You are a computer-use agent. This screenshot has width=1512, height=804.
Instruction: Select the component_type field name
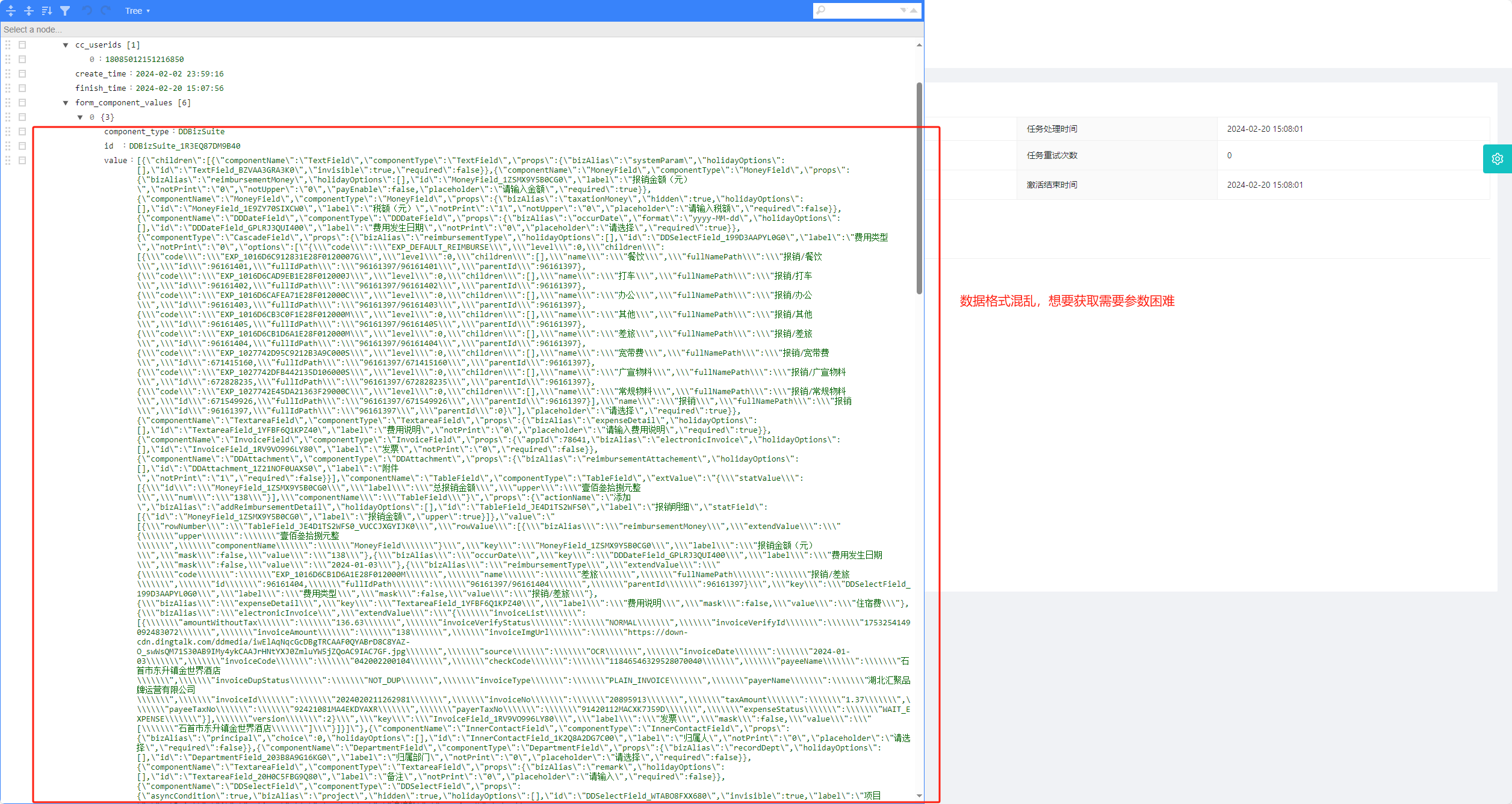point(137,132)
